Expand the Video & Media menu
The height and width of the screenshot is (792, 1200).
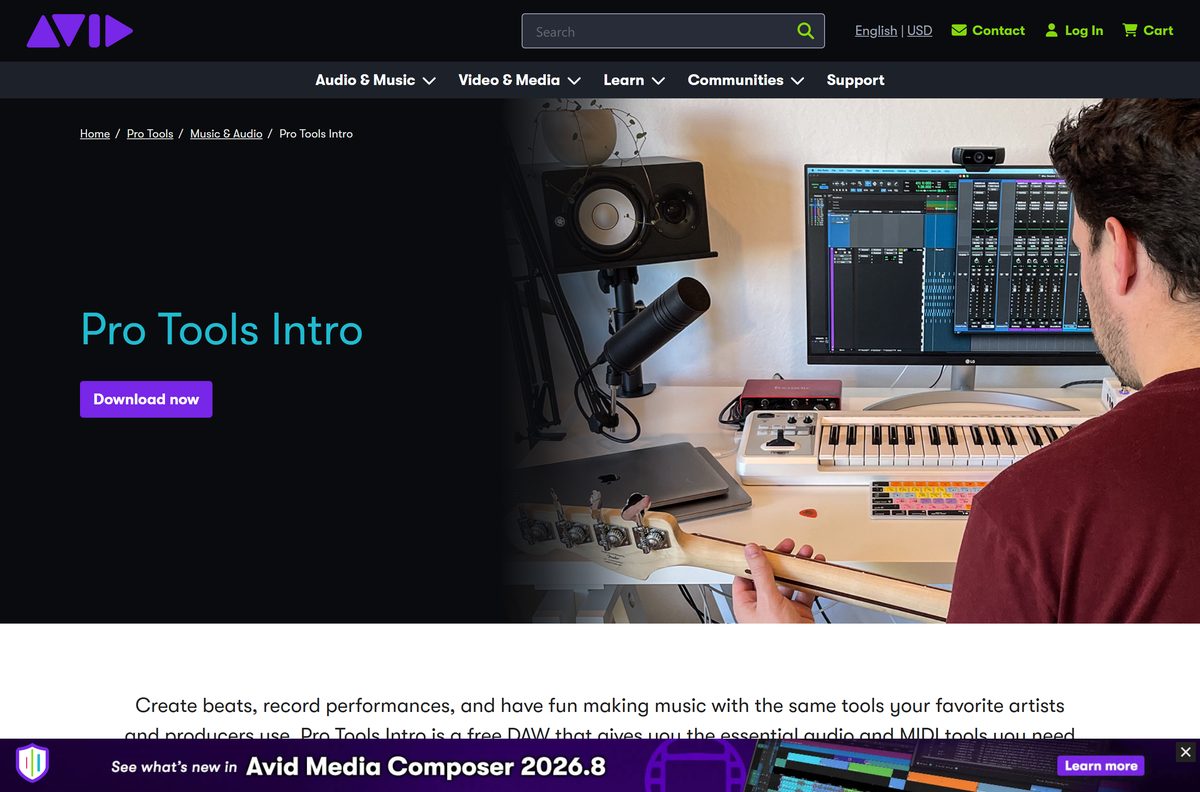coord(519,80)
